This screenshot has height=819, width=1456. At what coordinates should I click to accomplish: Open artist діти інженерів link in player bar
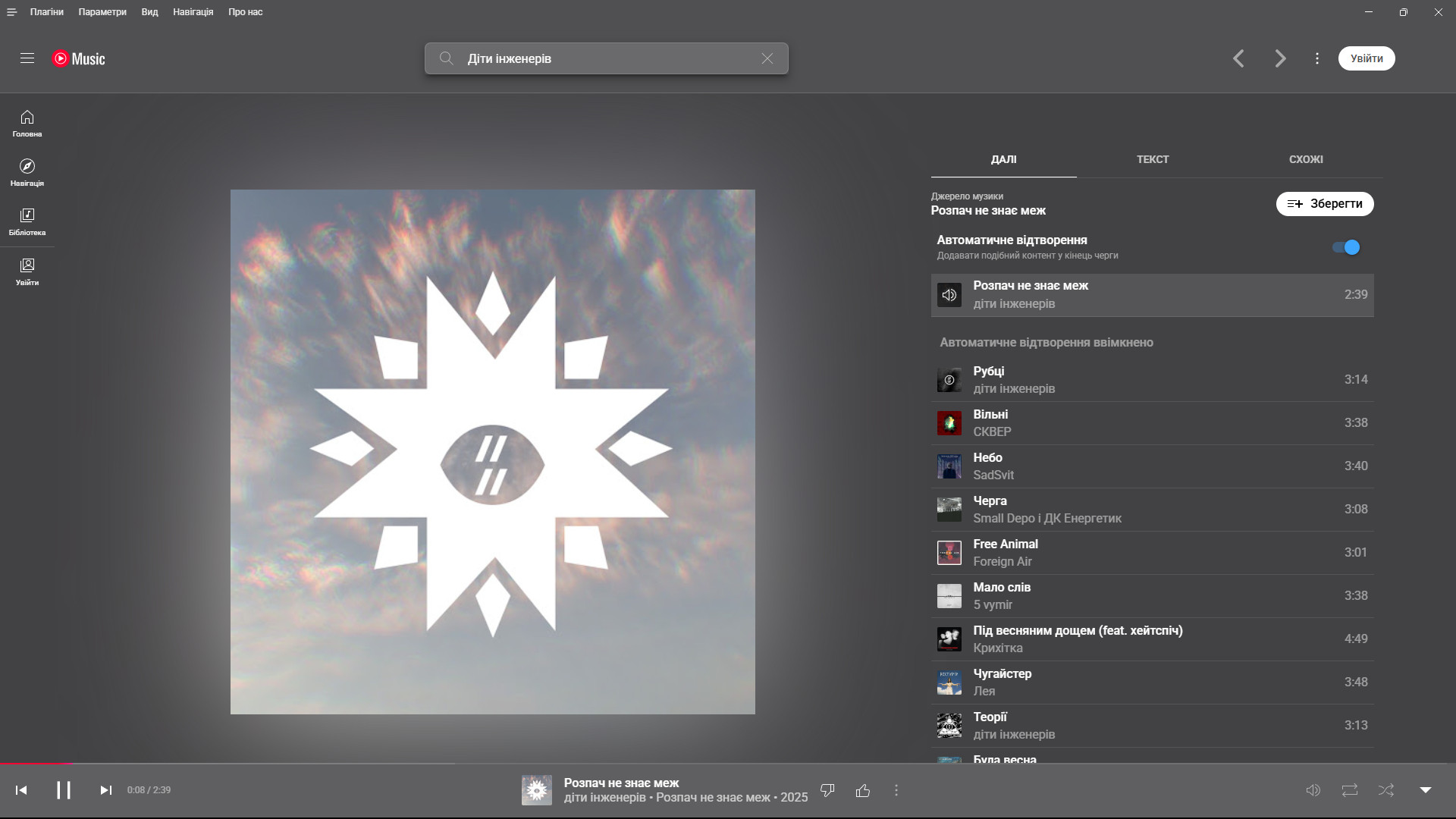[604, 798]
